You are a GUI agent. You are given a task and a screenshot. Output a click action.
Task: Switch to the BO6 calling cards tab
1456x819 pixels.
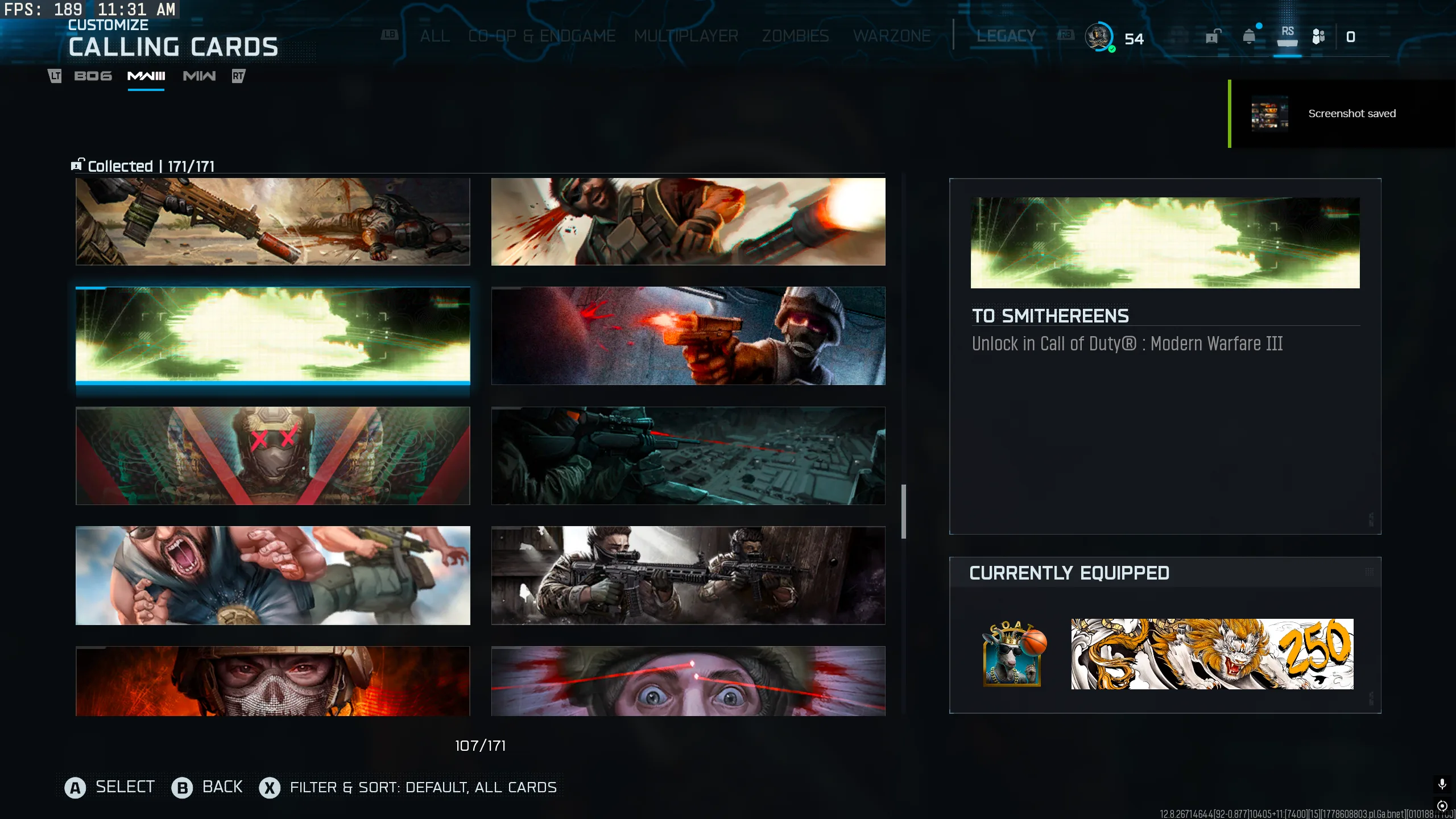coord(93,76)
